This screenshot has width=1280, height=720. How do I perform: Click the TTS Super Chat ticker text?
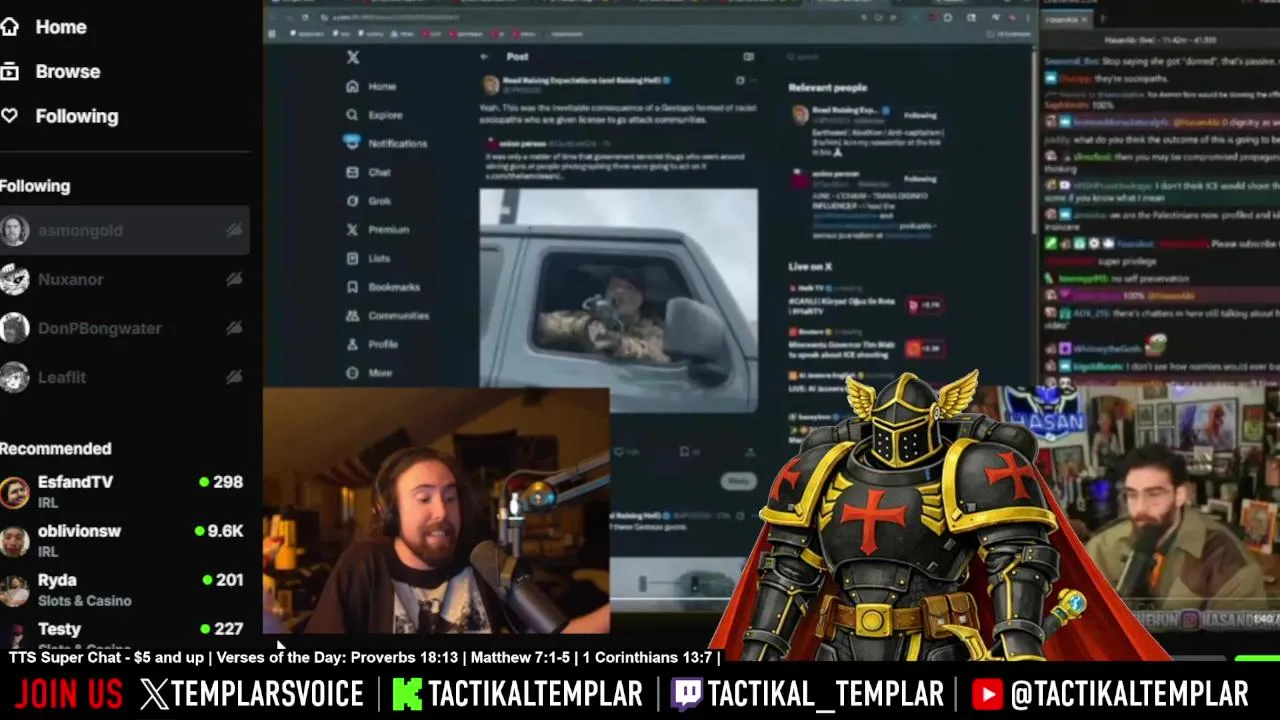coord(364,657)
